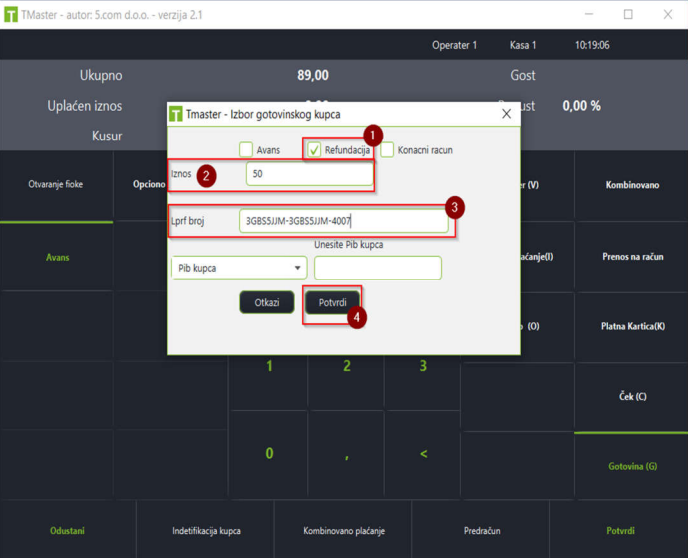Tap the backspace '<' key on numpad
The image size is (688, 558).
click(x=423, y=454)
